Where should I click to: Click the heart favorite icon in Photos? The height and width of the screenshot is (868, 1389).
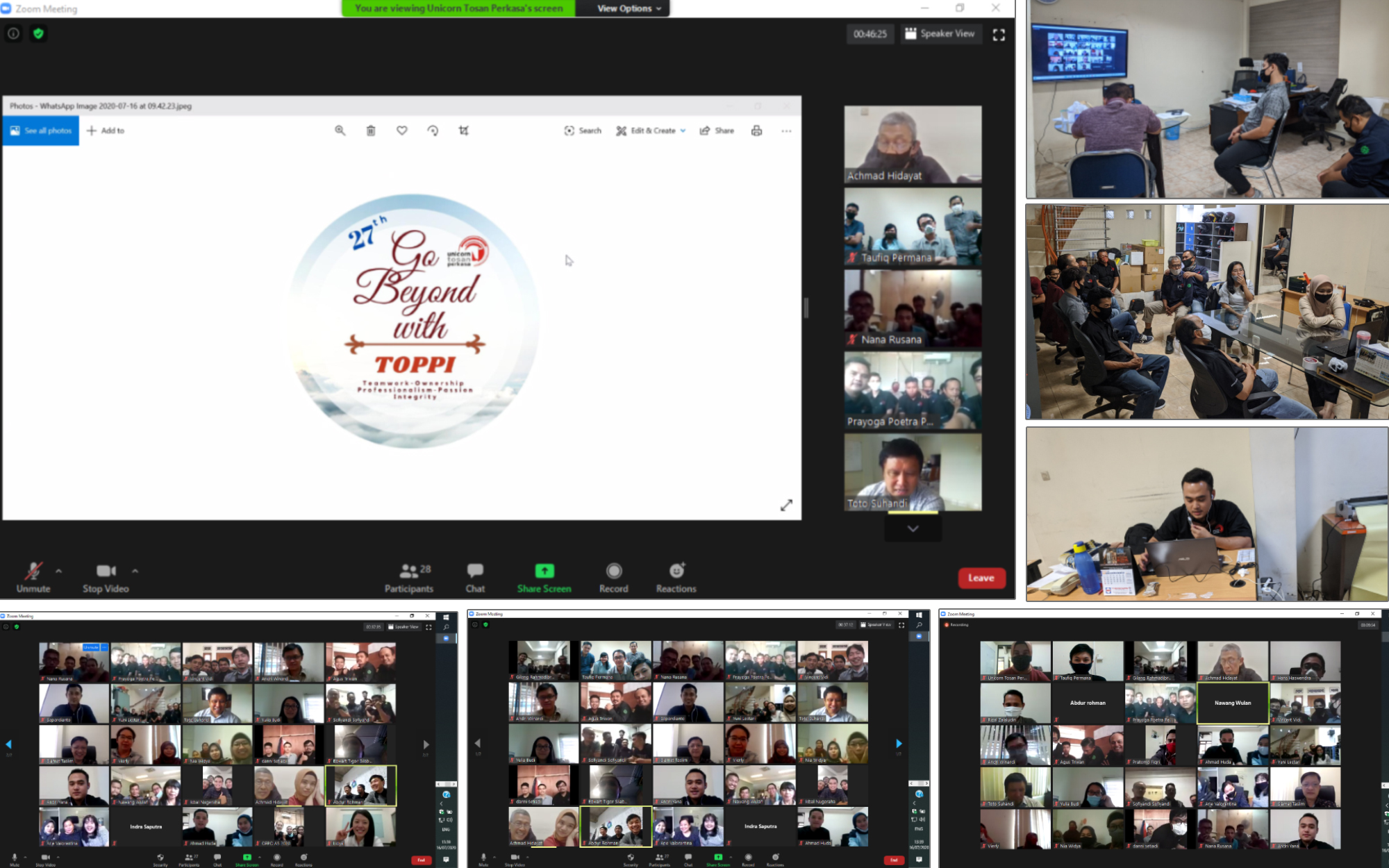point(401,131)
